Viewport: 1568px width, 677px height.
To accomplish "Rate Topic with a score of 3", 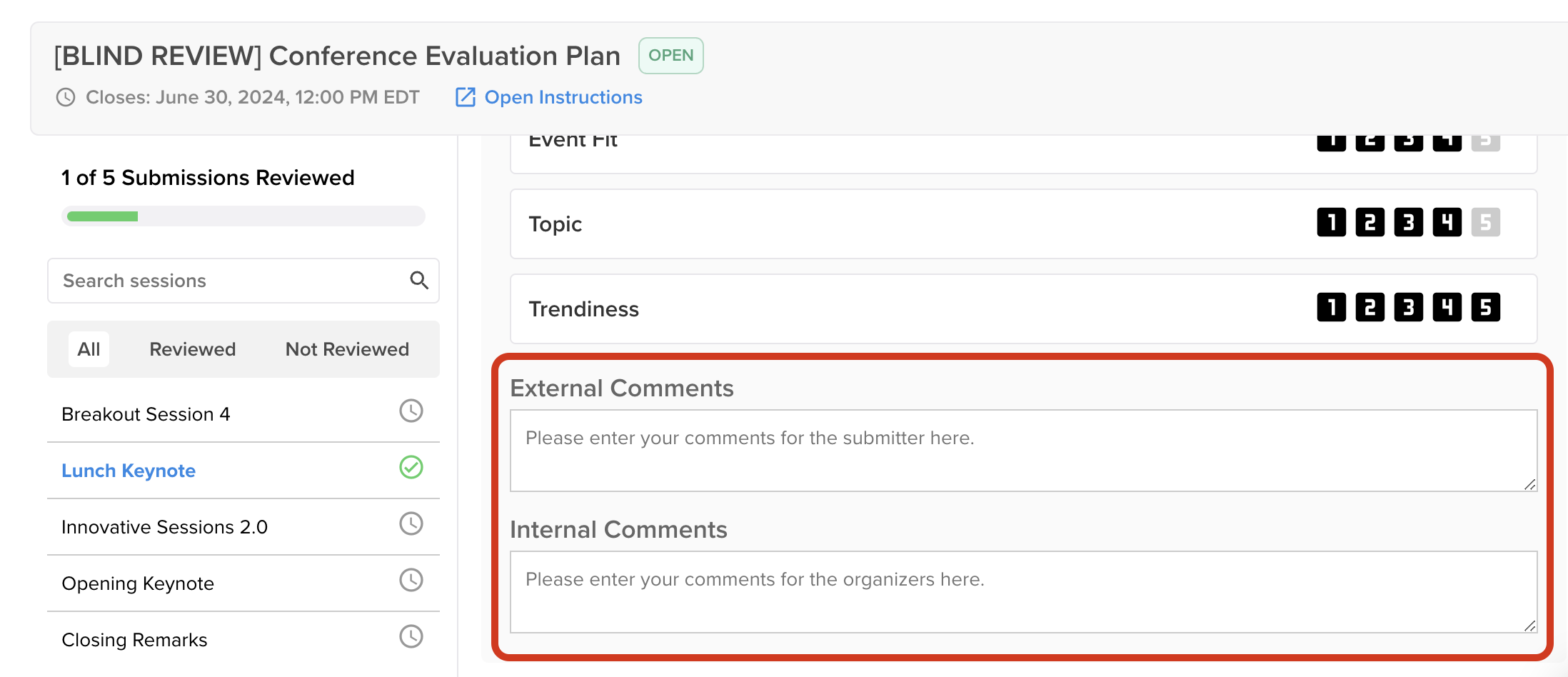I will pyautogui.click(x=1408, y=223).
